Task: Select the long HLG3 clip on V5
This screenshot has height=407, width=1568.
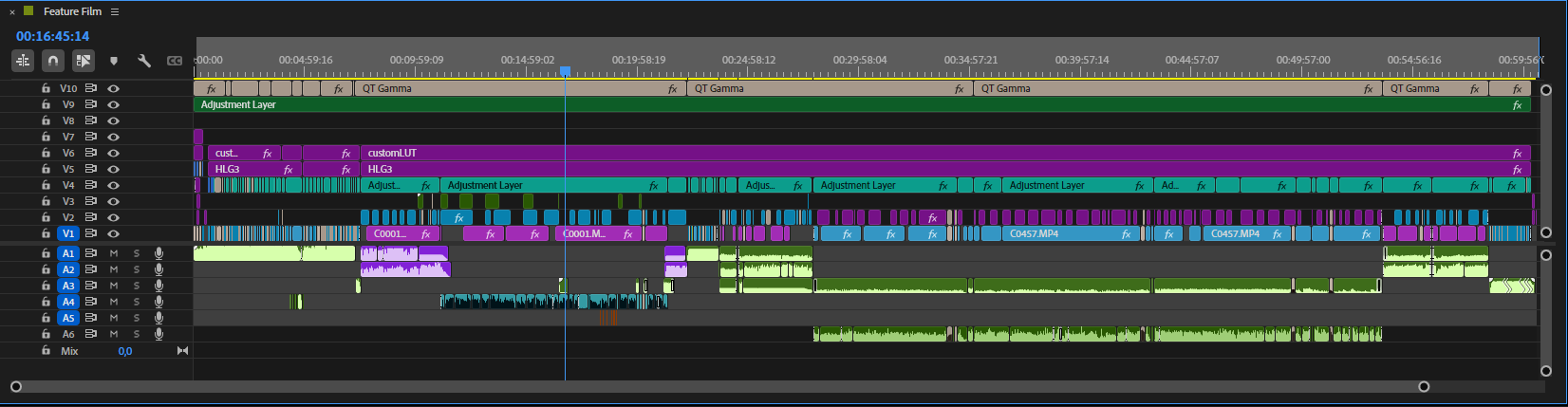Action: point(945,169)
